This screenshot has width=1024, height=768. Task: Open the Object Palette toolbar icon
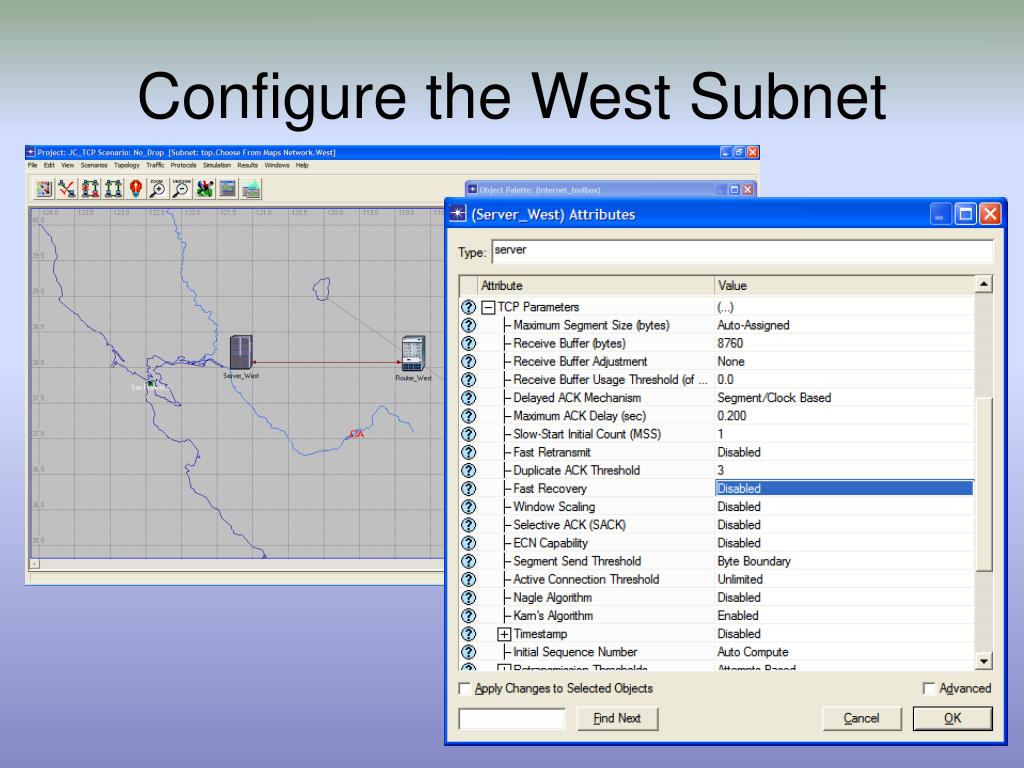[x=44, y=189]
